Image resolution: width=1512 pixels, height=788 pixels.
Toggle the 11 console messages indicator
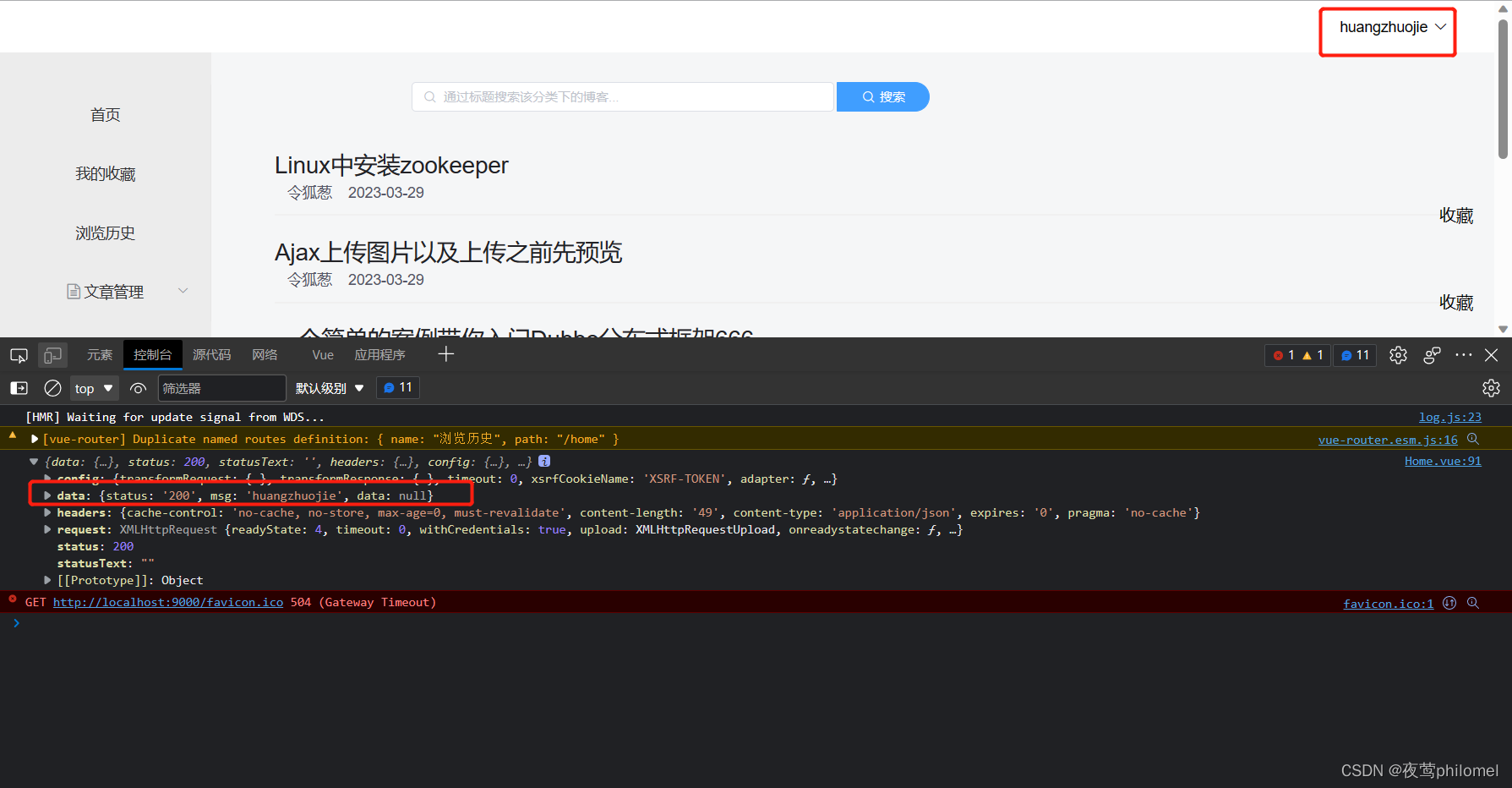tap(397, 387)
